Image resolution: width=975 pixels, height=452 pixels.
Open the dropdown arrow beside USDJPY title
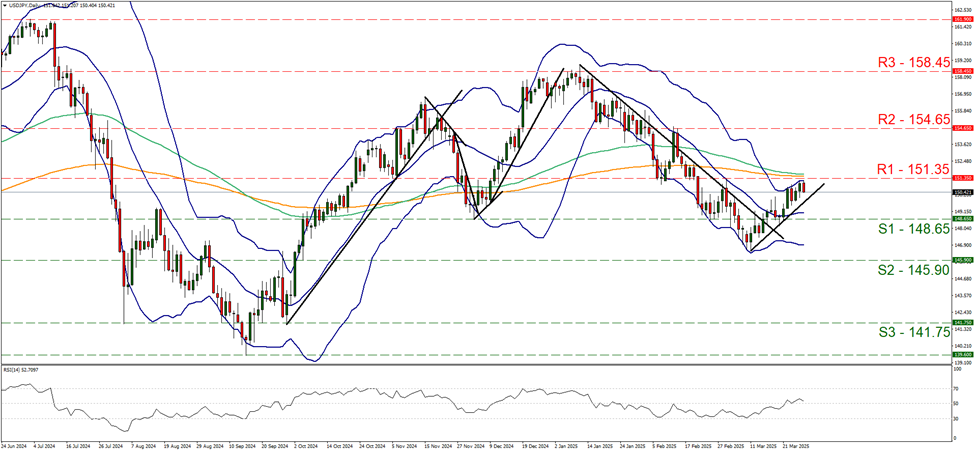pyautogui.click(x=4, y=5)
